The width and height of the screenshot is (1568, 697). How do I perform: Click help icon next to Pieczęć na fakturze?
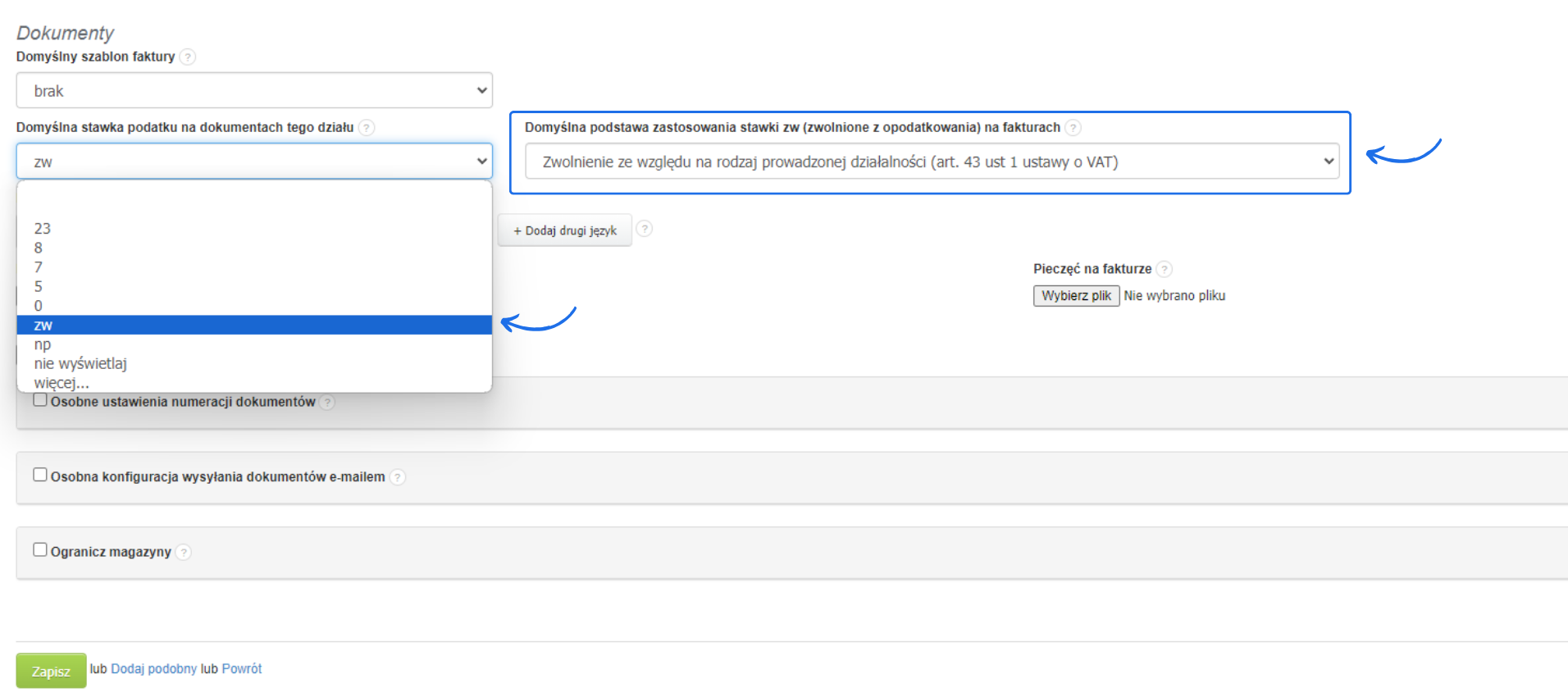[x=1164, y=269]
